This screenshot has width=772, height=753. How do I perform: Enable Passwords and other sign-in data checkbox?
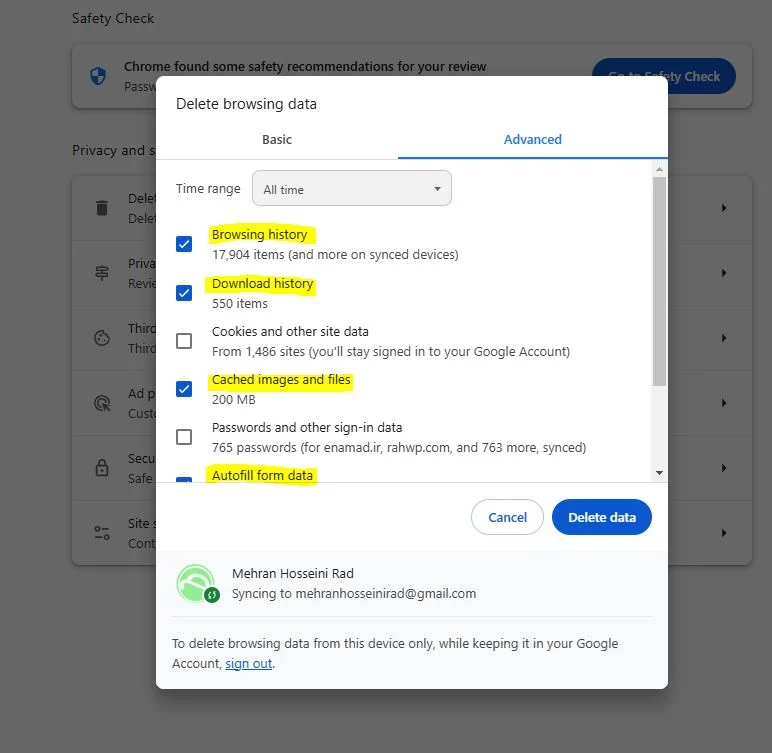click(184, 437)
